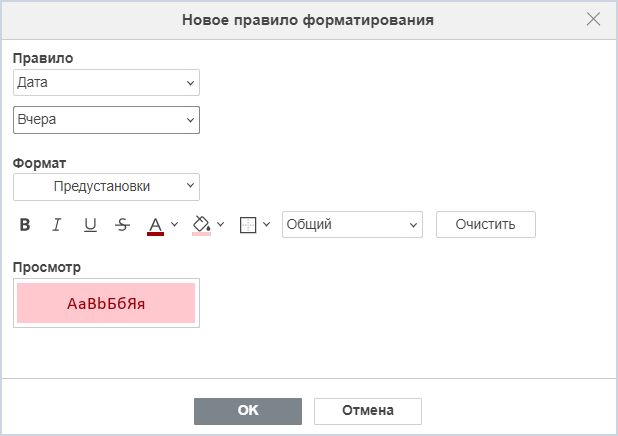Open the Дата rule type dropdown
The image size is (618, 436).
coord(106,82)
